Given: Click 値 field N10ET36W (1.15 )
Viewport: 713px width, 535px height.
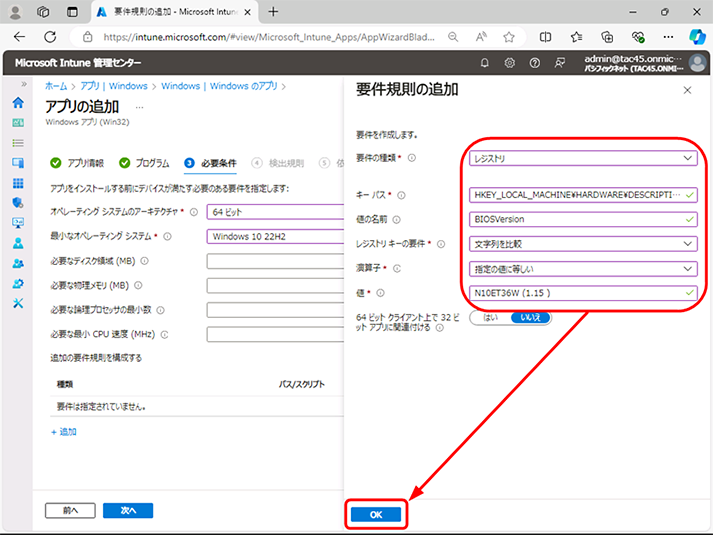Looking at the screenshot, I should 583,293.
